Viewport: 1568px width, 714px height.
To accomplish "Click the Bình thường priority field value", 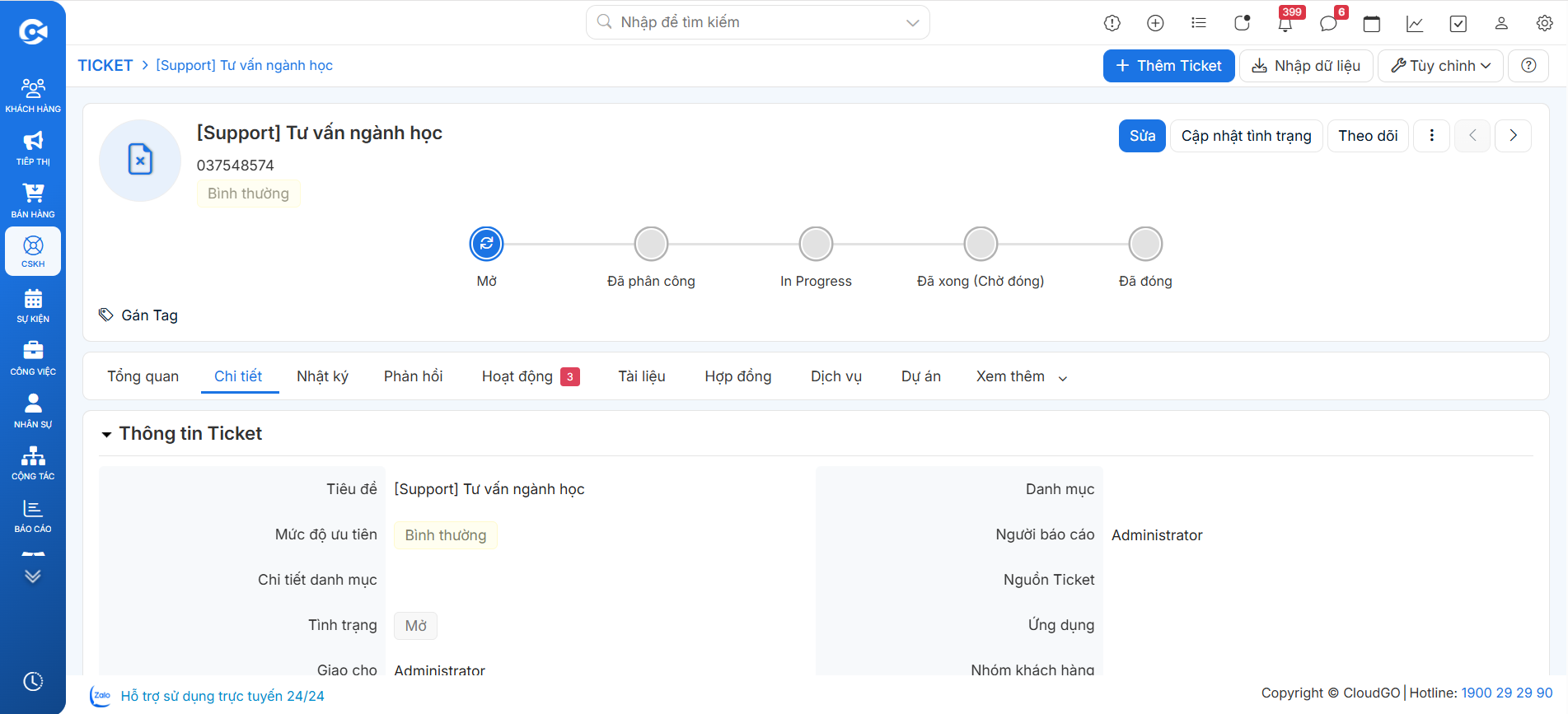I will [x=445, y=535].
